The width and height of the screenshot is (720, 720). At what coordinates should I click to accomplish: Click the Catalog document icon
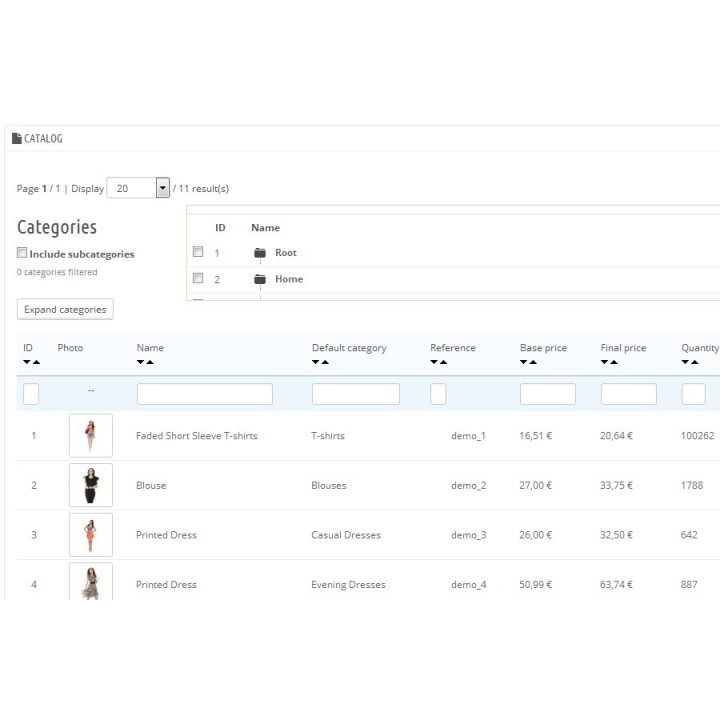17,138
